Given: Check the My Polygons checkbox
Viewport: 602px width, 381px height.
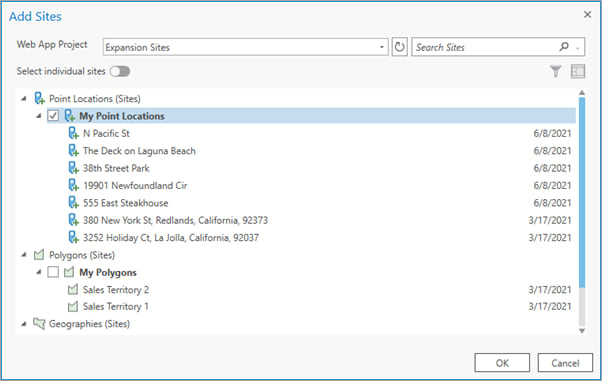Looking at the screenshot, I should (x=53, y=272).
